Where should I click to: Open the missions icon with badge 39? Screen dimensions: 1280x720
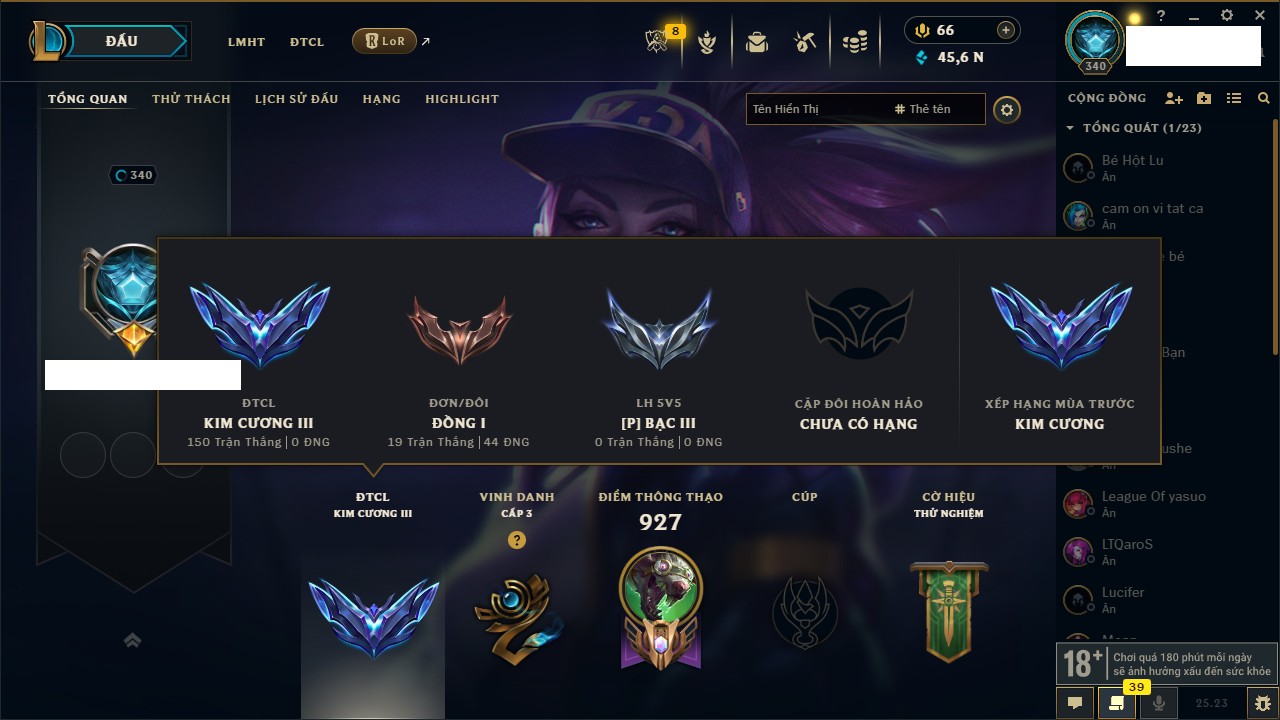coord(1117,703)
